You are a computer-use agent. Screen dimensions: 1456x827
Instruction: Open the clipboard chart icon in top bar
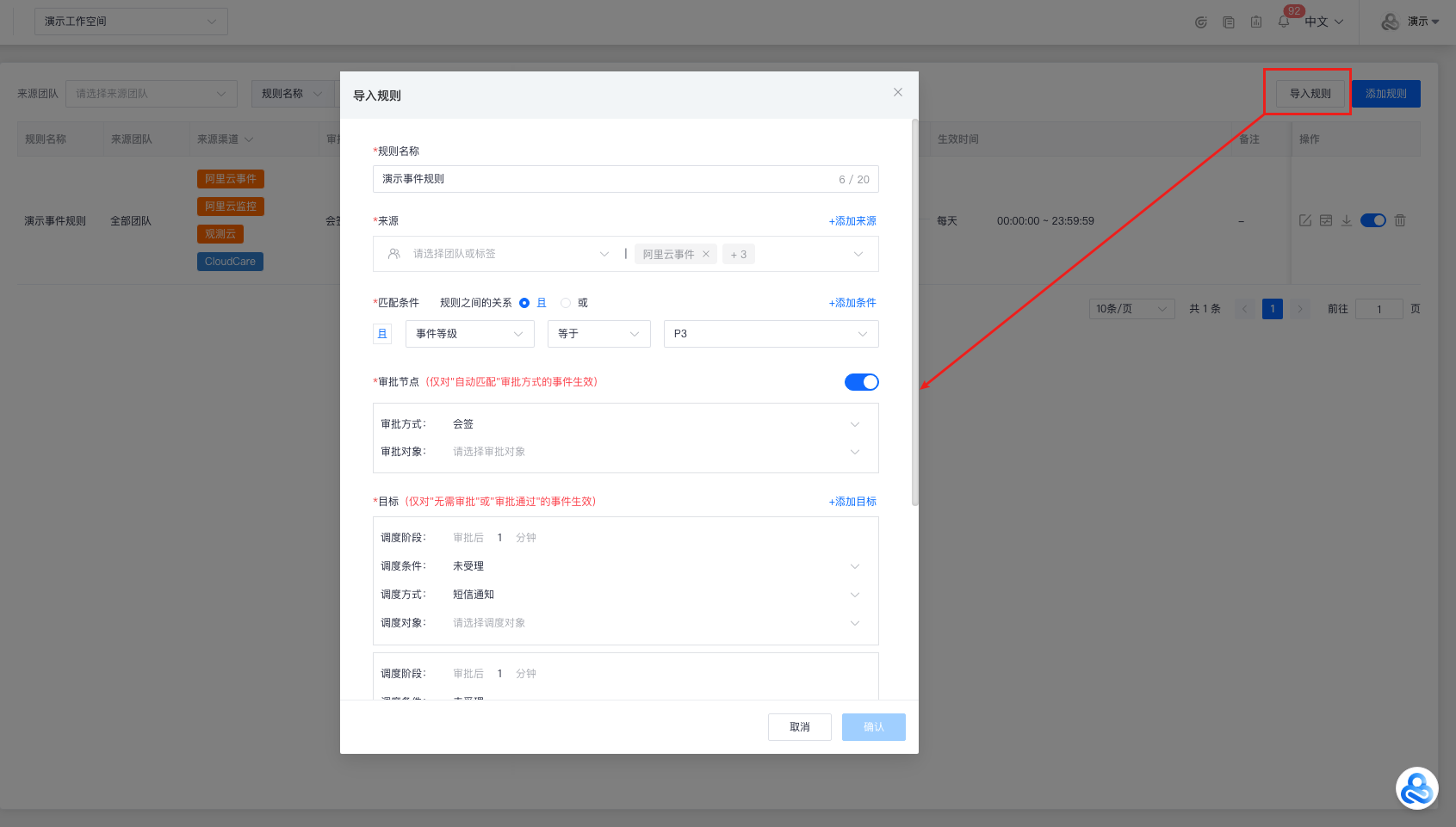pyautogui.click(x=1256, y=22)
